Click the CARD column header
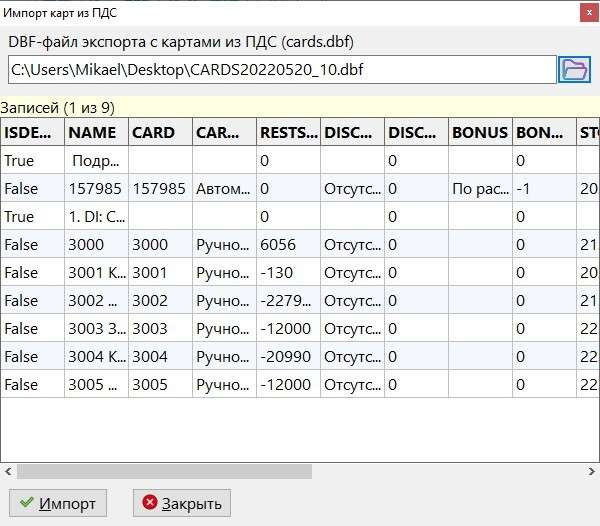 click(160, 132)
